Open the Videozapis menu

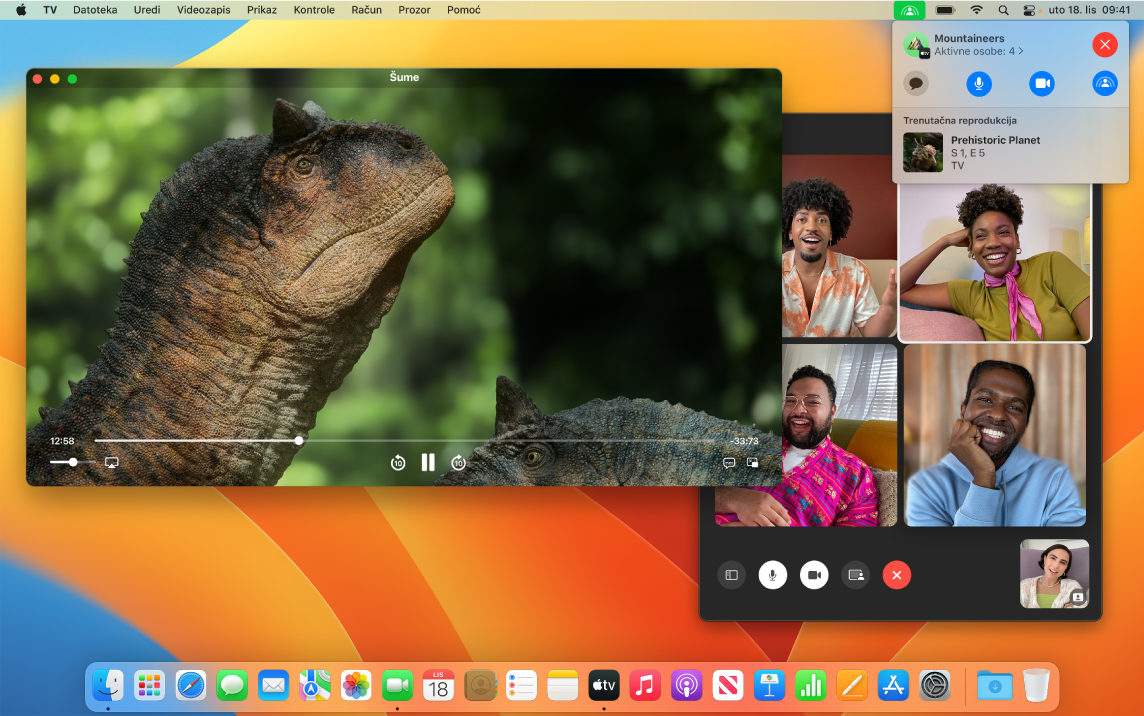(x=201, y=10)
